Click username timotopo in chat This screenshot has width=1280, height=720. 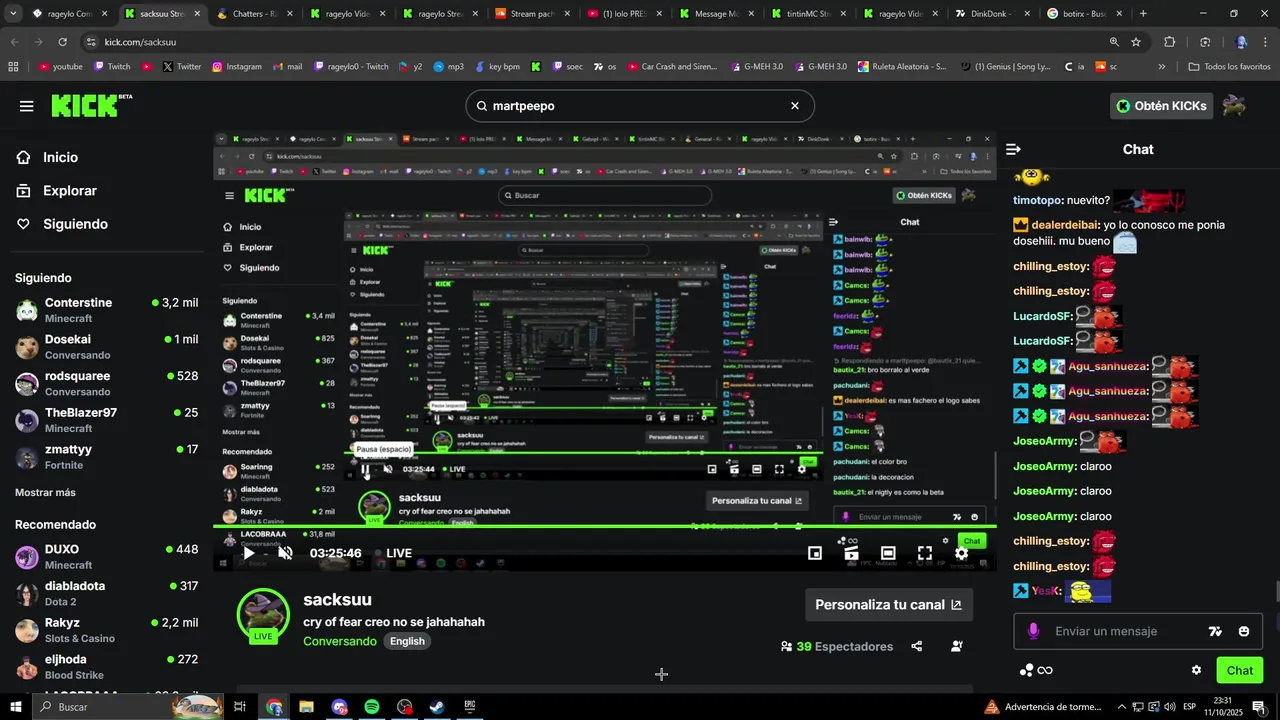click(x=1038, y=200)
